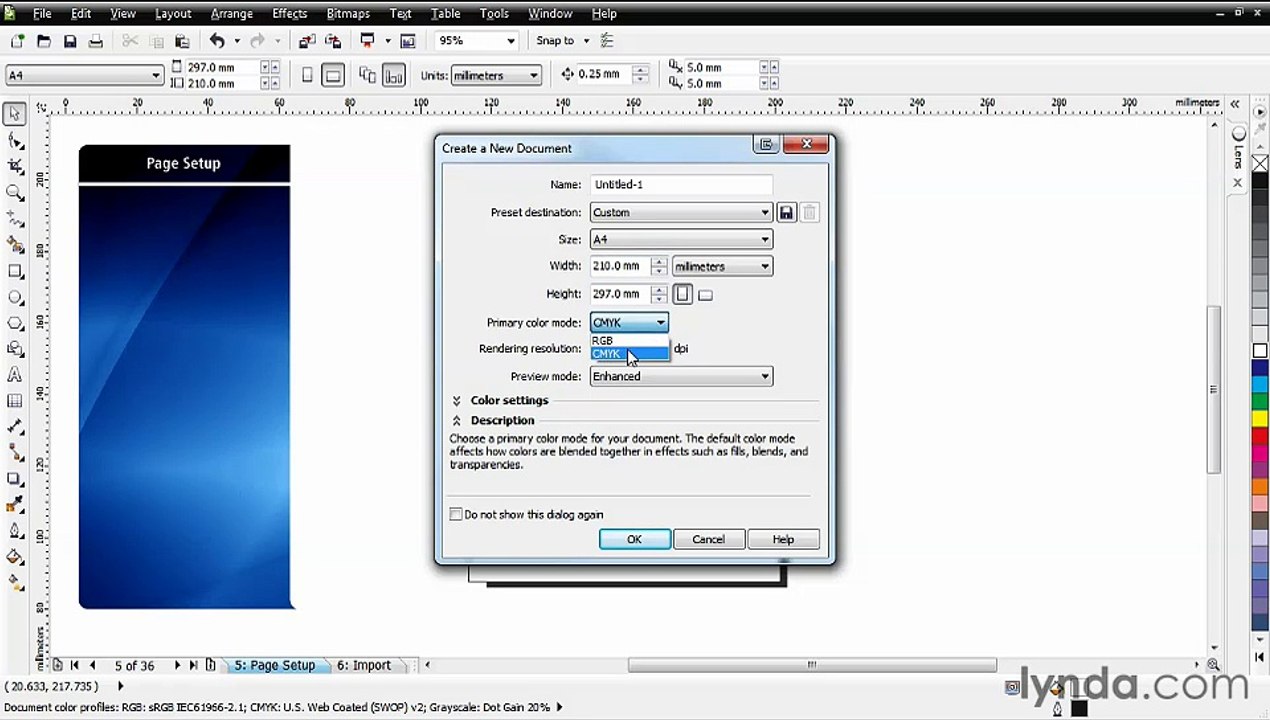Click the Undo arrow icon

217,41
